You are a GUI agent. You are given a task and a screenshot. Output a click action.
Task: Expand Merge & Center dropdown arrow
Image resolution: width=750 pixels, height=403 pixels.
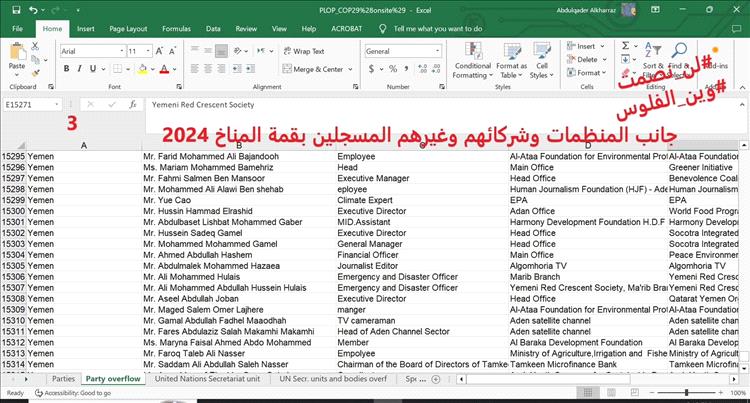[350, 69]
